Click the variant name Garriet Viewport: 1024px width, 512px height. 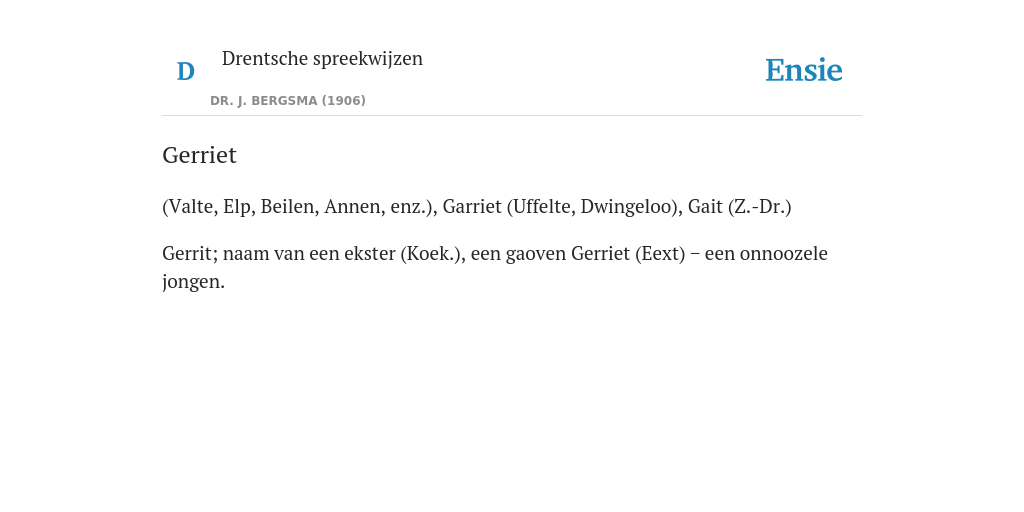[x=472, y=206]
